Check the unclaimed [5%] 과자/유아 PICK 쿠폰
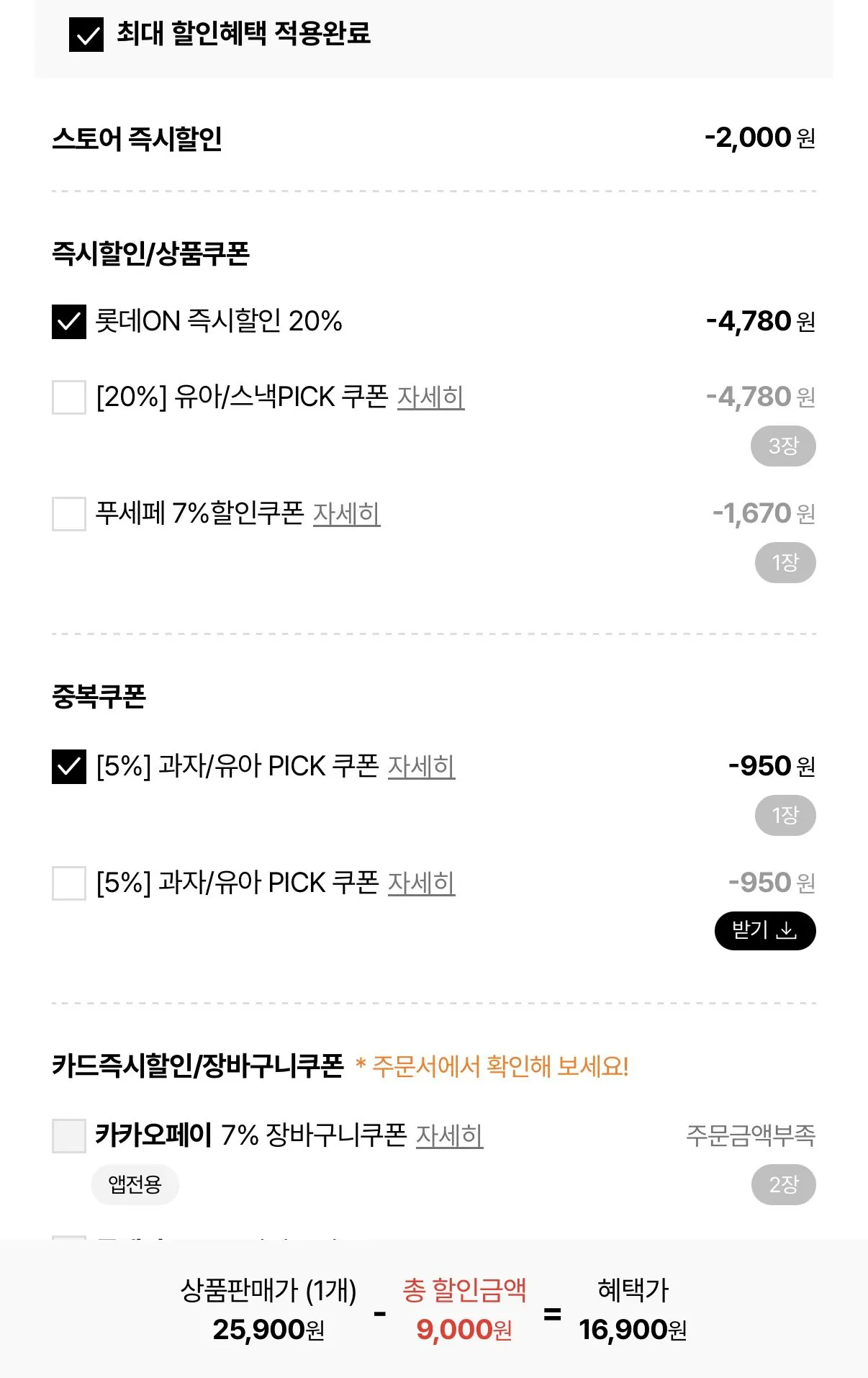 click(69, 883)
